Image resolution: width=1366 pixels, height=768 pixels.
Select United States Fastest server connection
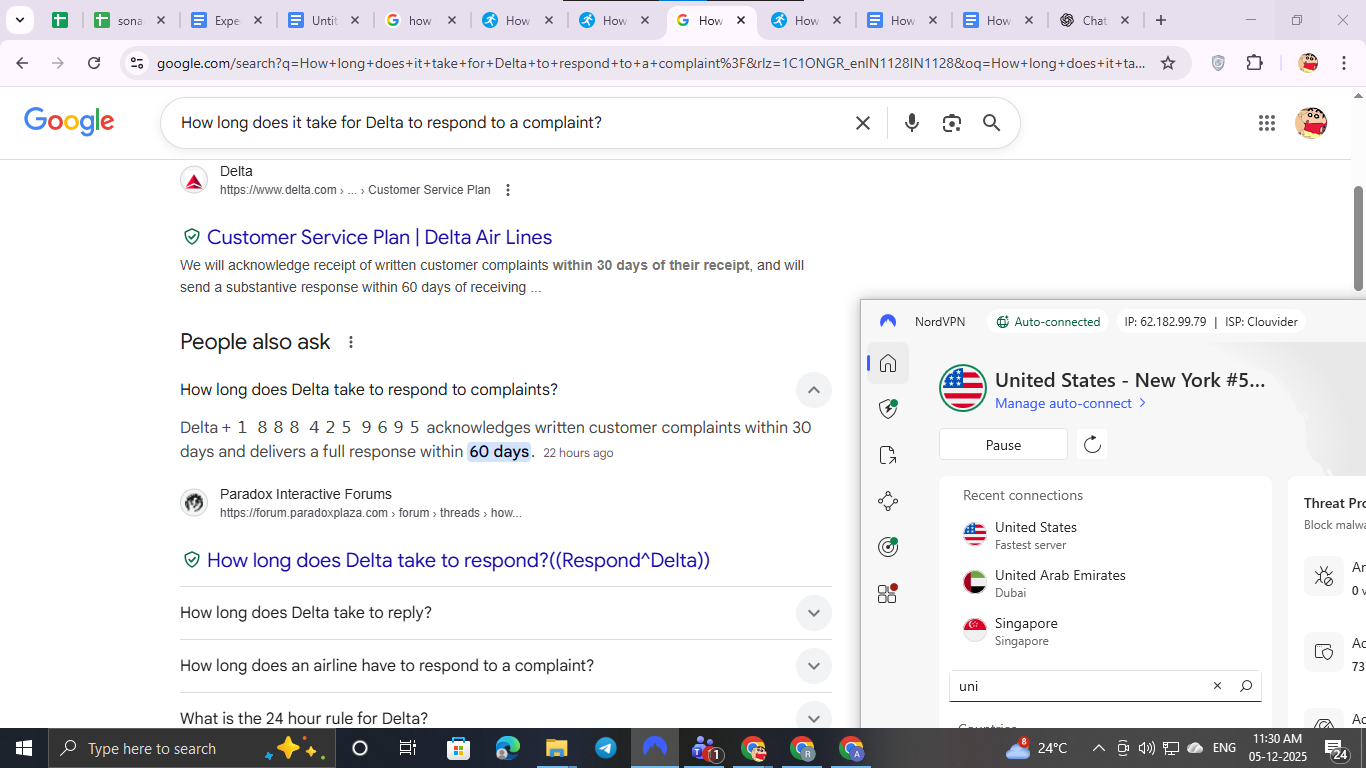pyautogui.click(x=1036, y=533)
